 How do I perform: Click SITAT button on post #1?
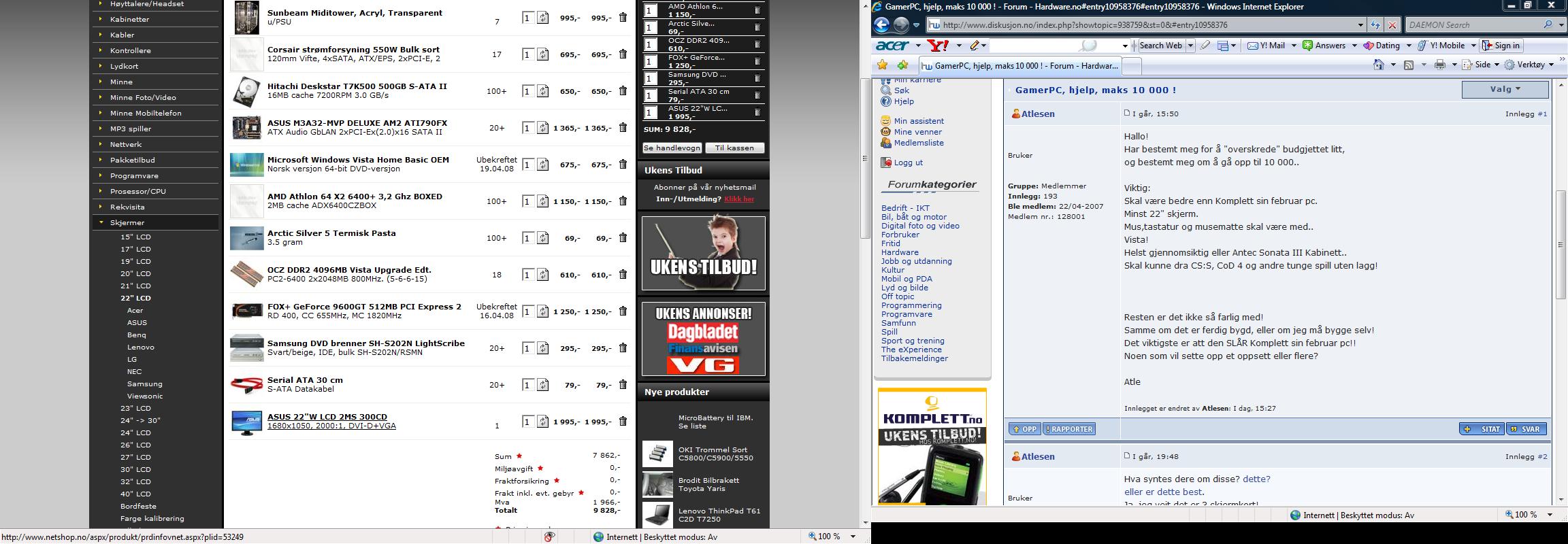click(1482, 429)
